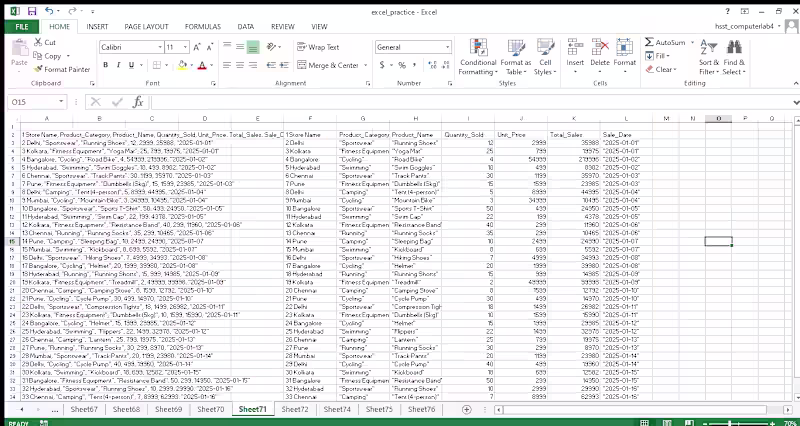800x426 pixels.
Task: Increase font size with the larger A
Action: [197, 47]
